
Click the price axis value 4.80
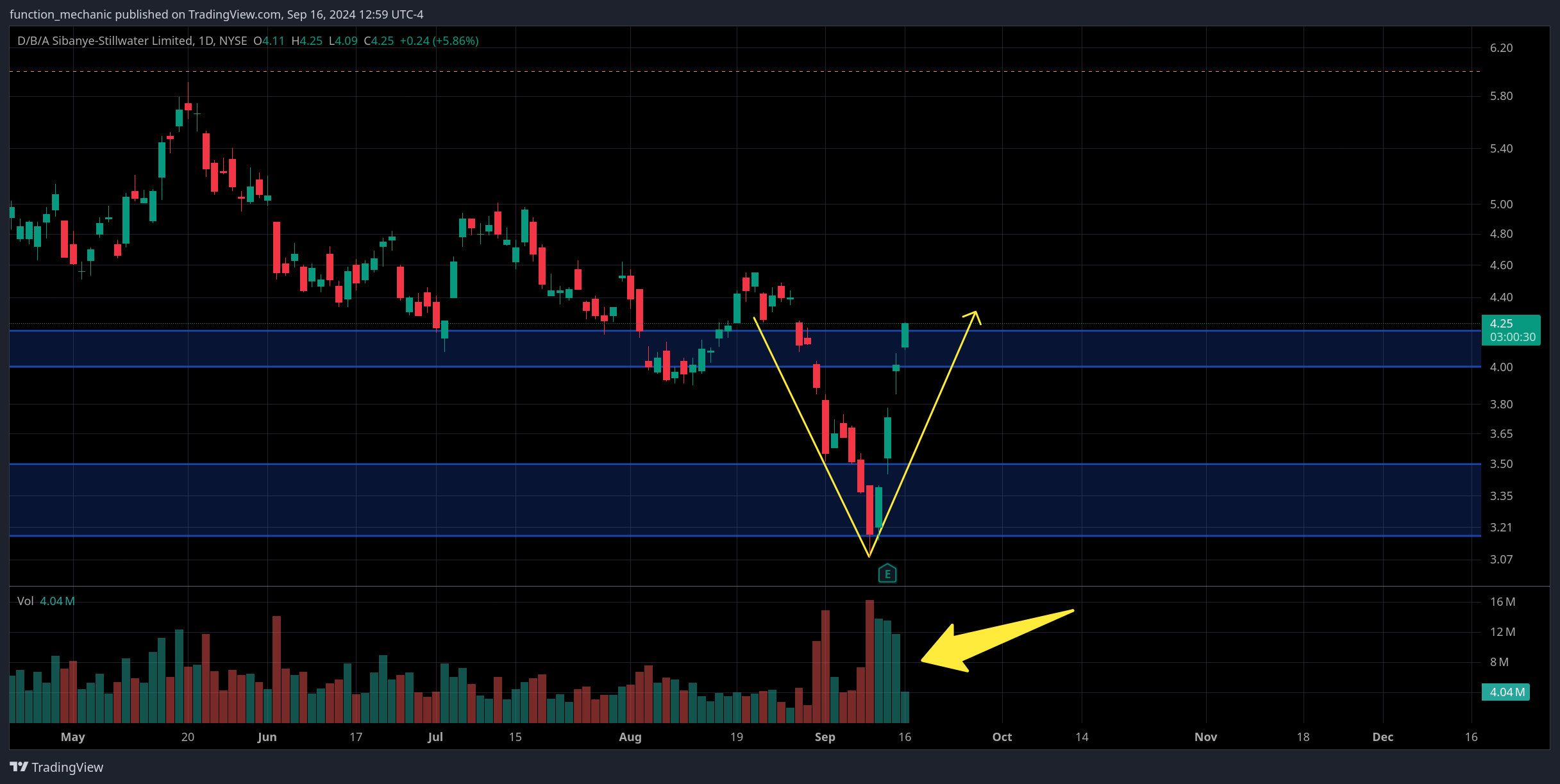pos(1501,234)
